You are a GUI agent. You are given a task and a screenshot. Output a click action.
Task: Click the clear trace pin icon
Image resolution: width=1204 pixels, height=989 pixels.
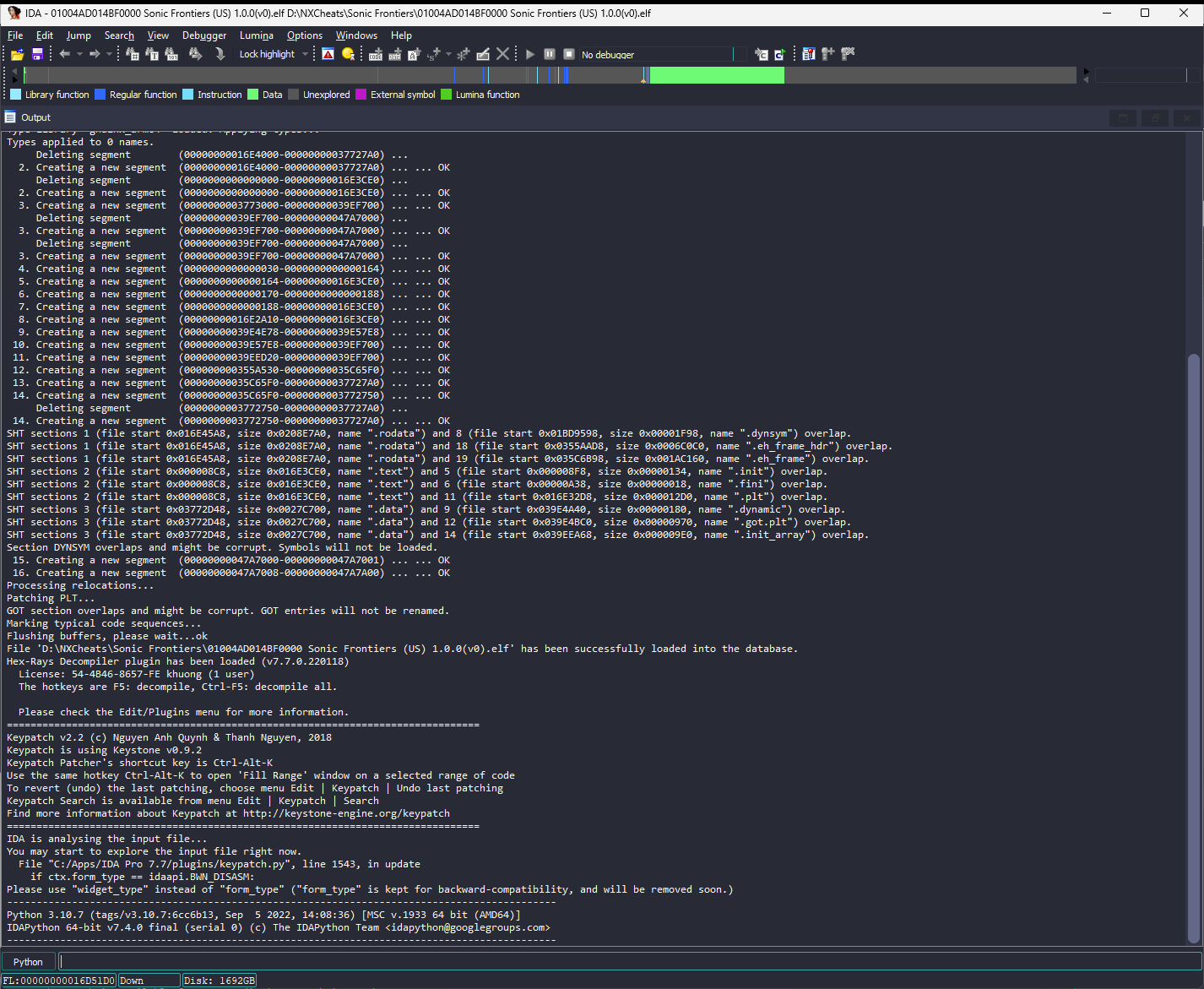[x=848, y=54]
